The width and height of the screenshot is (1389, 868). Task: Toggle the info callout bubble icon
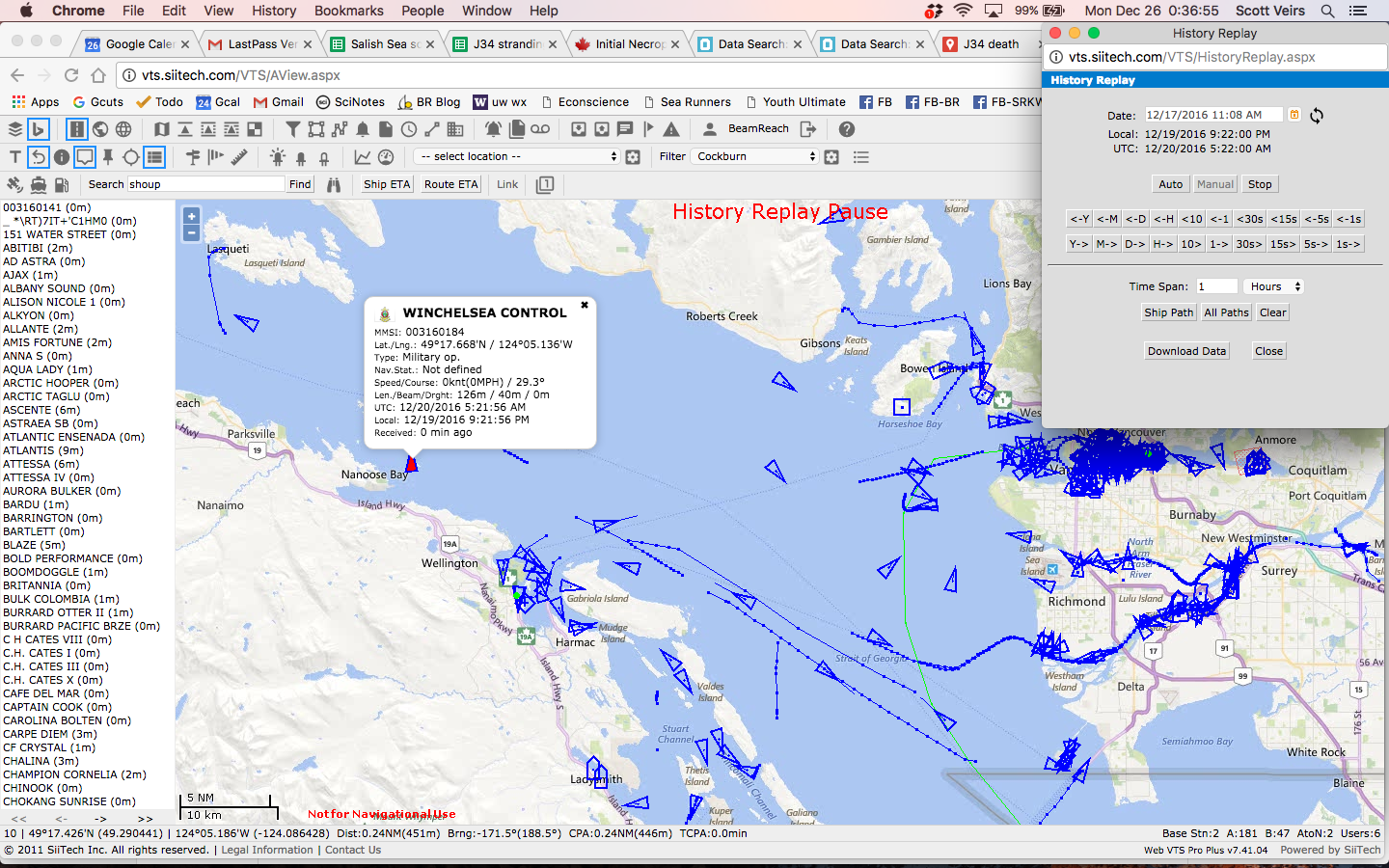click(x=85, y=157)
